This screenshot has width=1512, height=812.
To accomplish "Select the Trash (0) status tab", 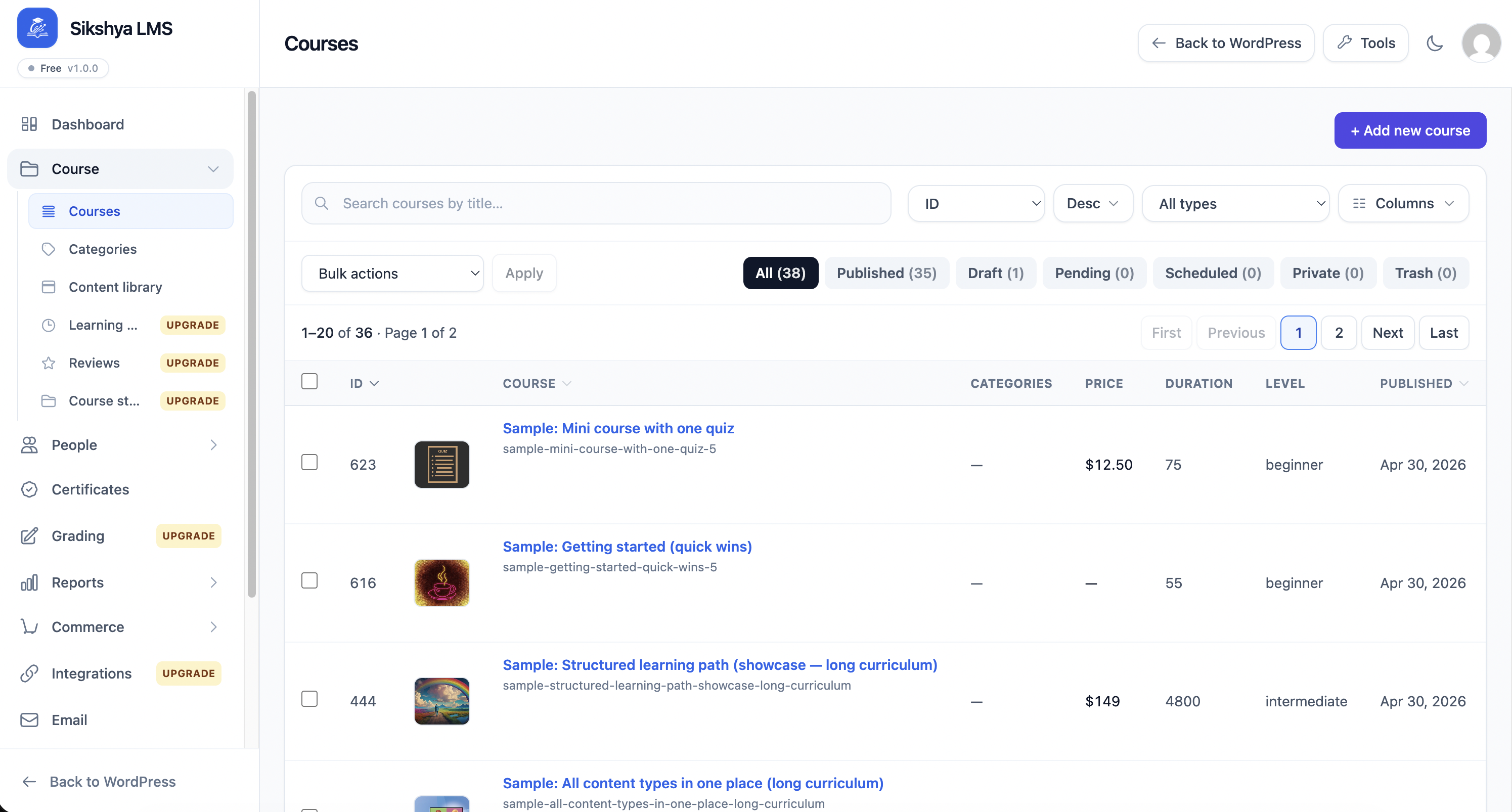I will [1426, 273].
